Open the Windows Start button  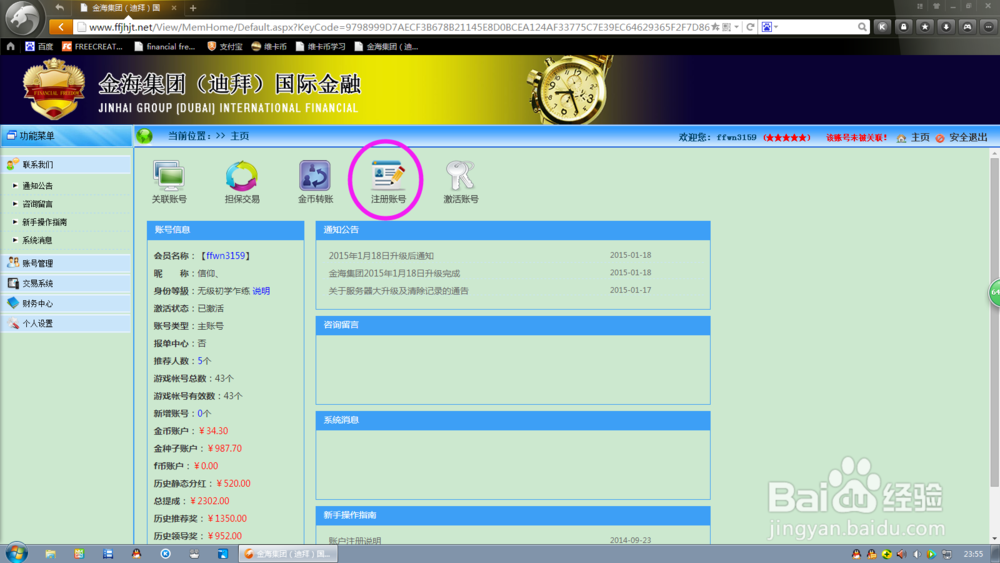click(17, 553)
